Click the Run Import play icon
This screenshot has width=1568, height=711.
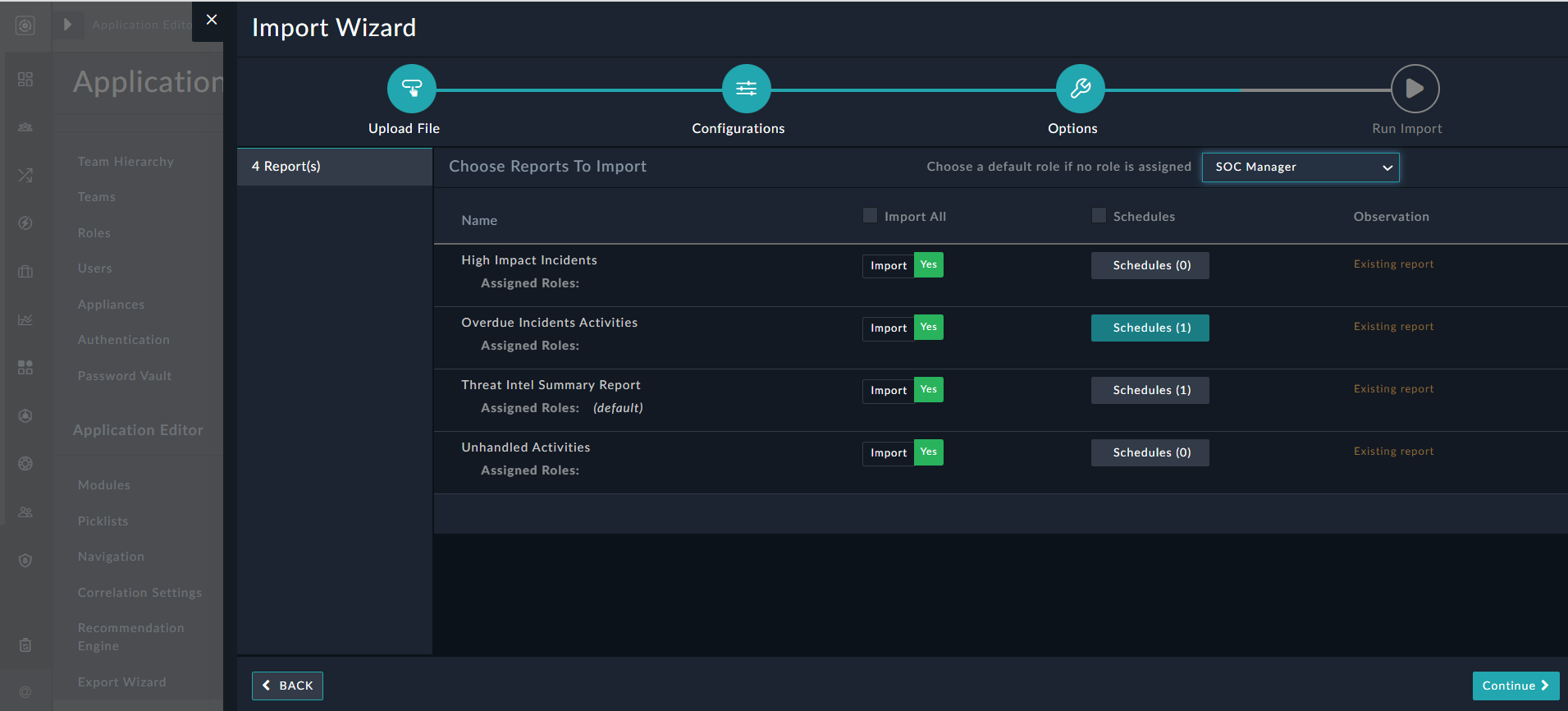click(1415, 89)
